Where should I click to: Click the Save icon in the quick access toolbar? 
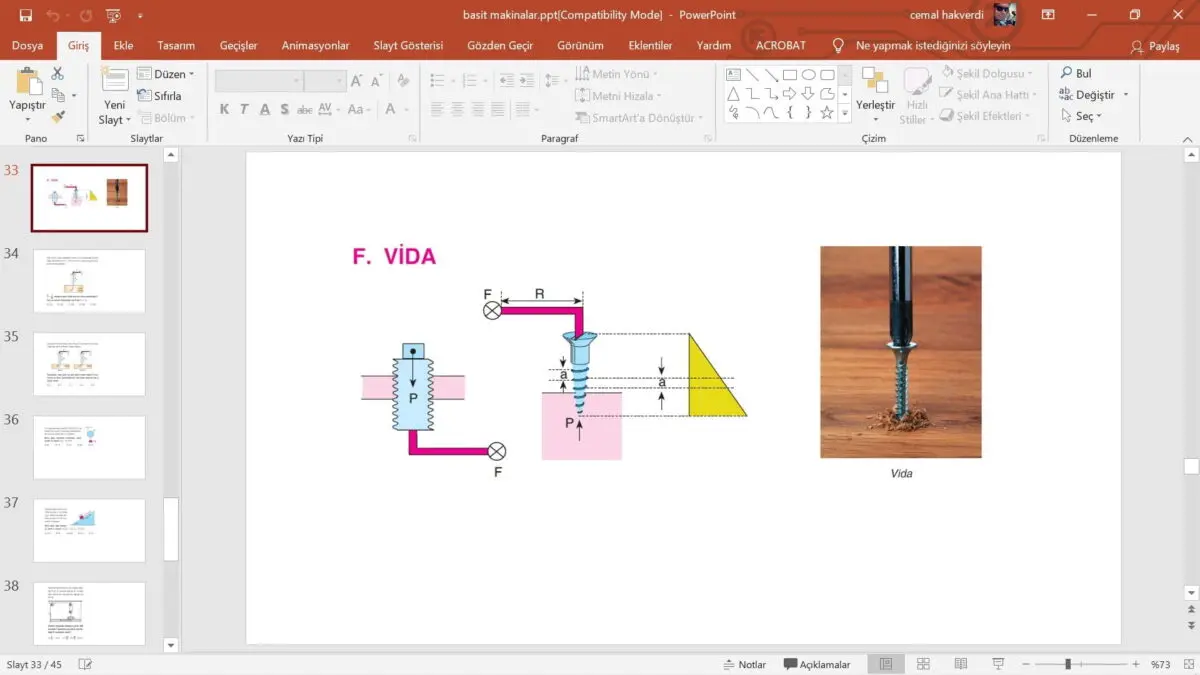26,15
